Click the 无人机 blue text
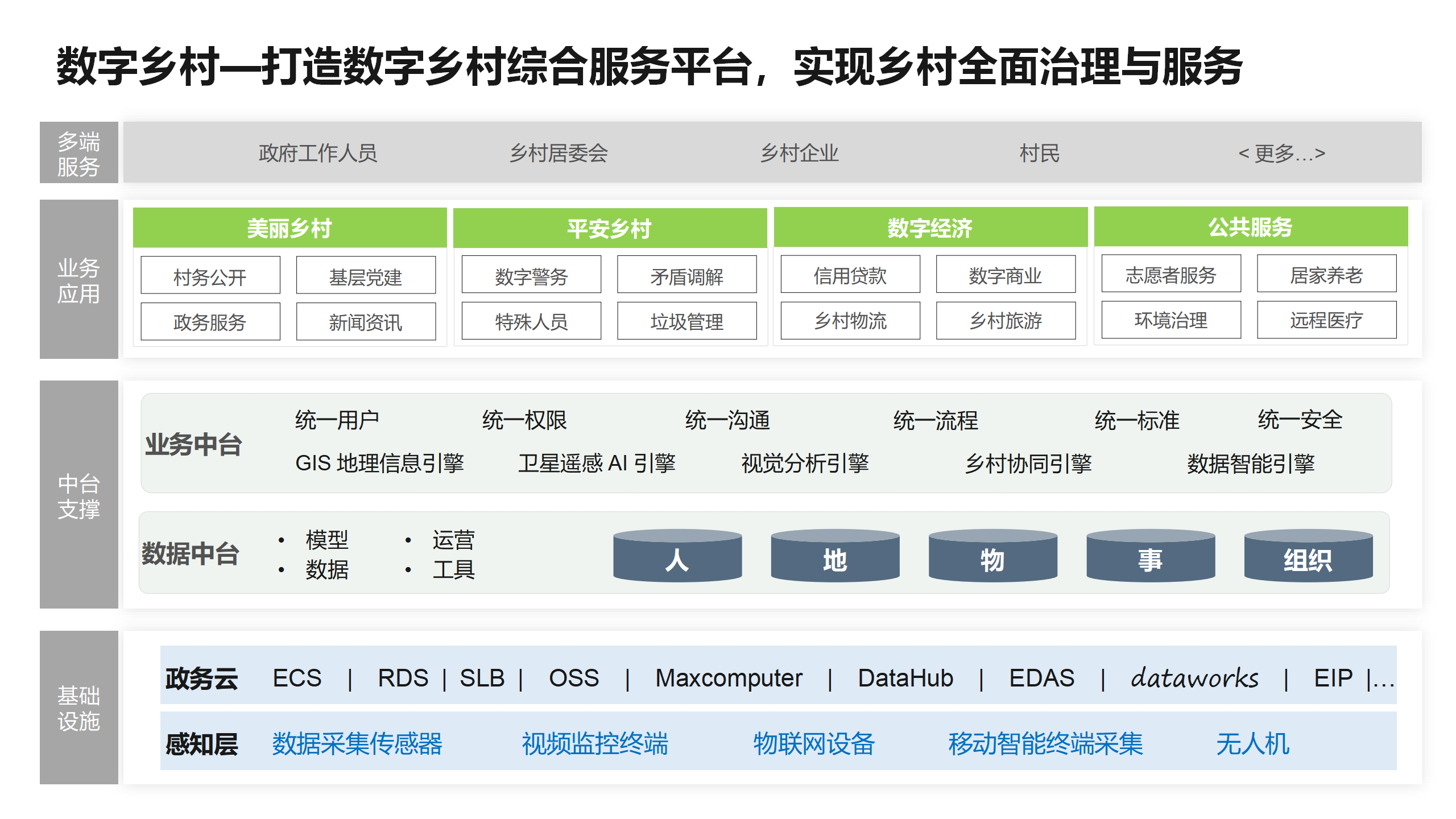The height and width of the screenshot is (819, 1456). (x=1252, y=743)
